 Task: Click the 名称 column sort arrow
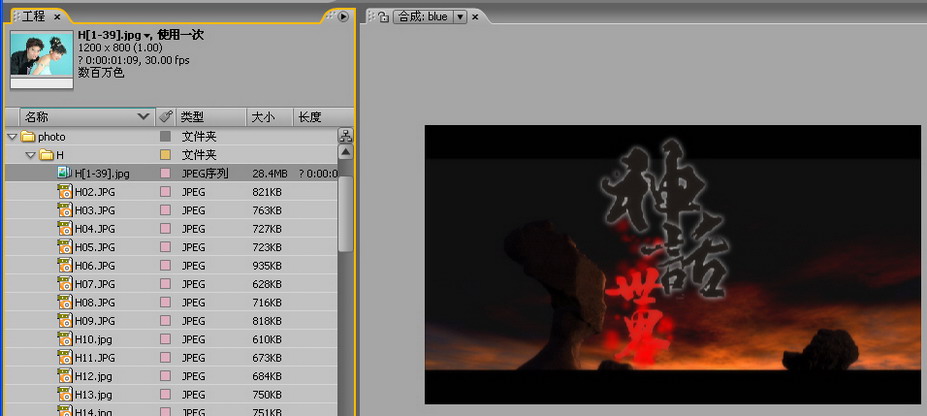click(143, 117)
